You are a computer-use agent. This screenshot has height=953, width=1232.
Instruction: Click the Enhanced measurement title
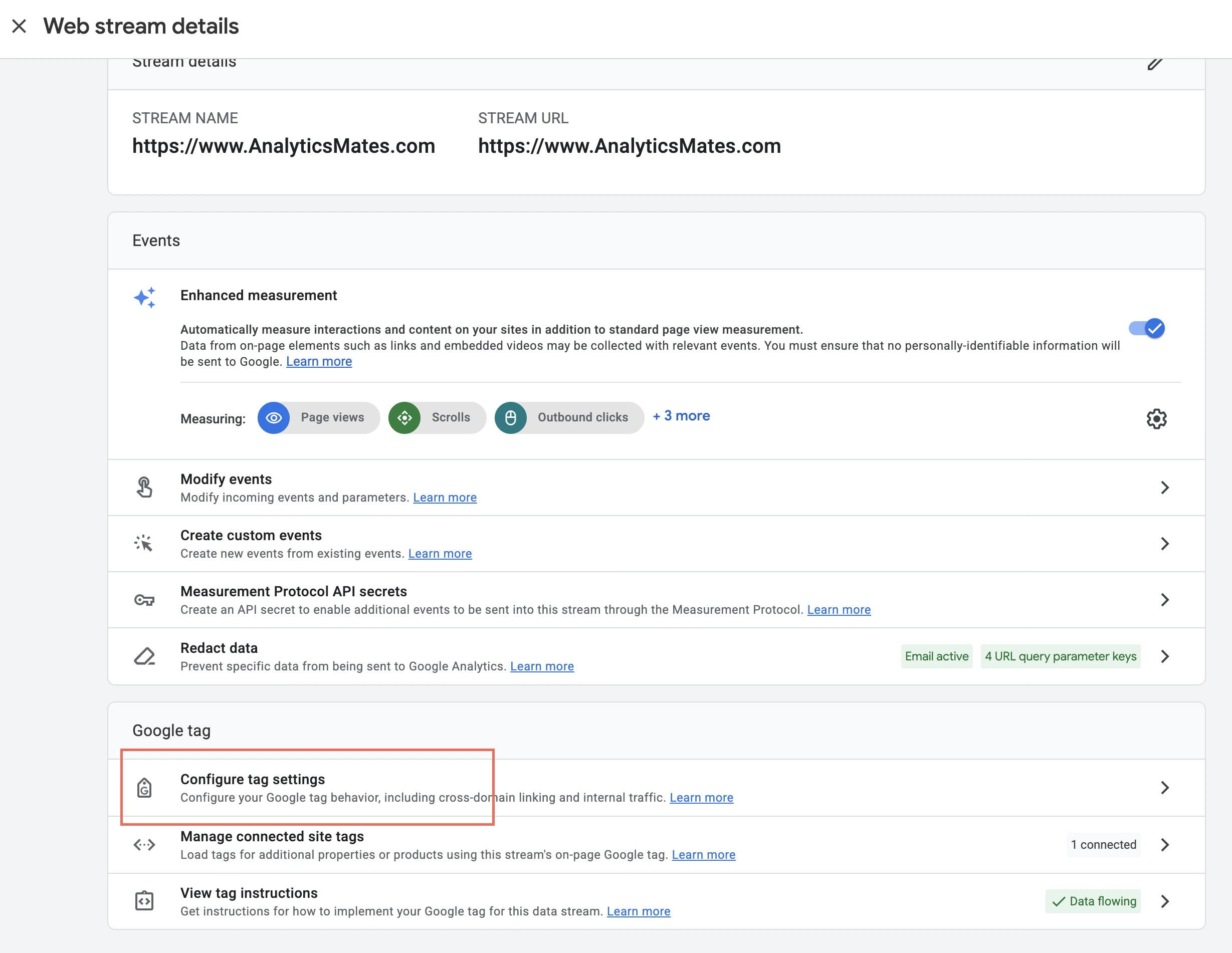258,296
